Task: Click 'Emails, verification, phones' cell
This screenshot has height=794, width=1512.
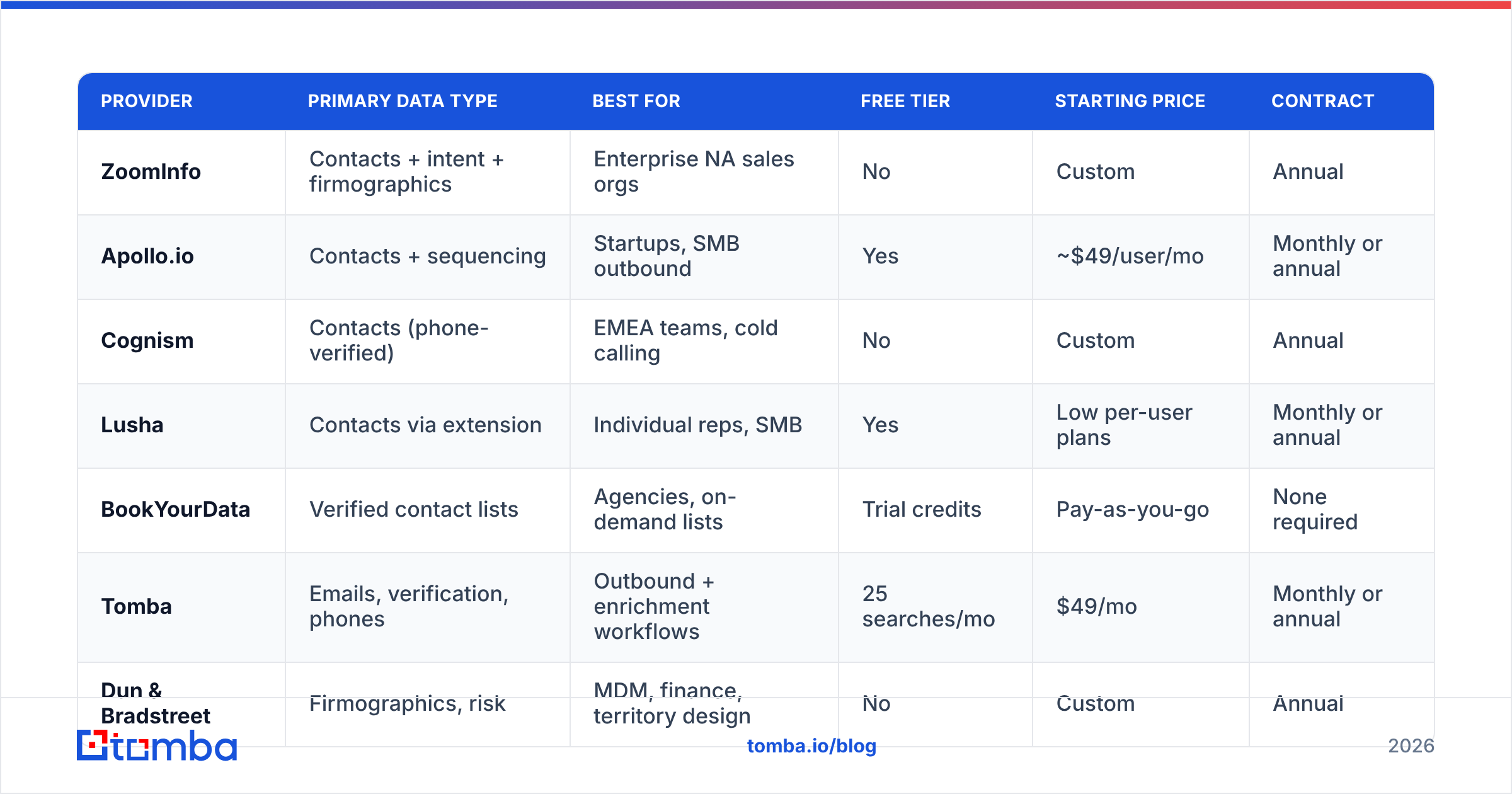Action: click(x=428, y=607)
